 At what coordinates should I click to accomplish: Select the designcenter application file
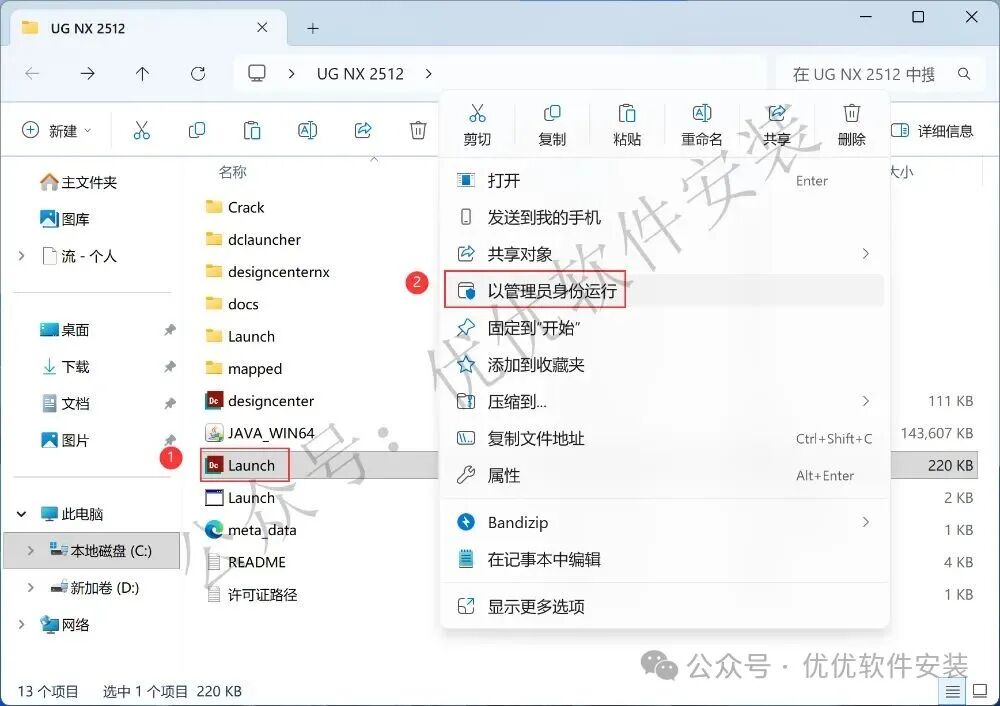(260, 401)
